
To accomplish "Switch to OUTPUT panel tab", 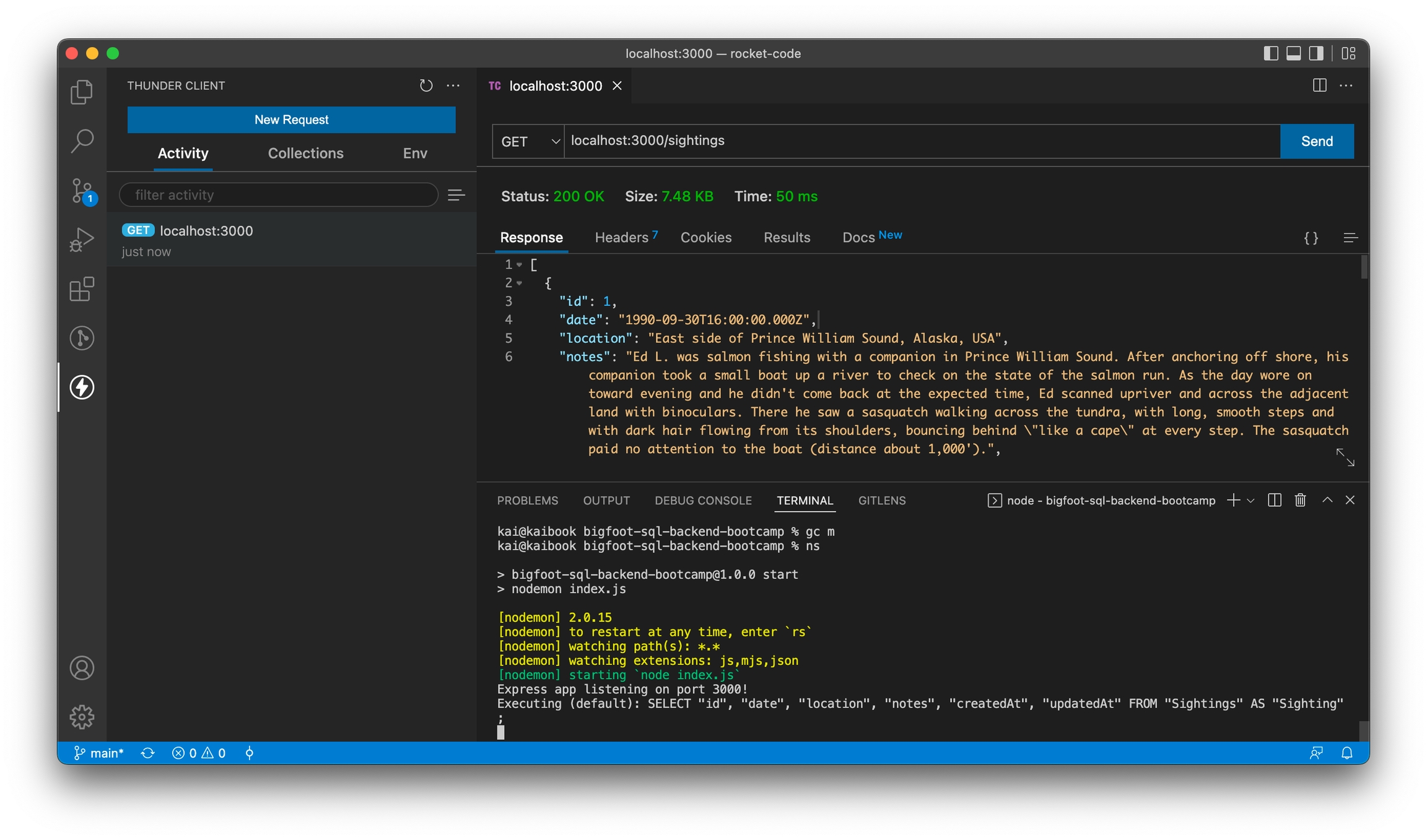I will pyautogui.click(x=606, y=501).
